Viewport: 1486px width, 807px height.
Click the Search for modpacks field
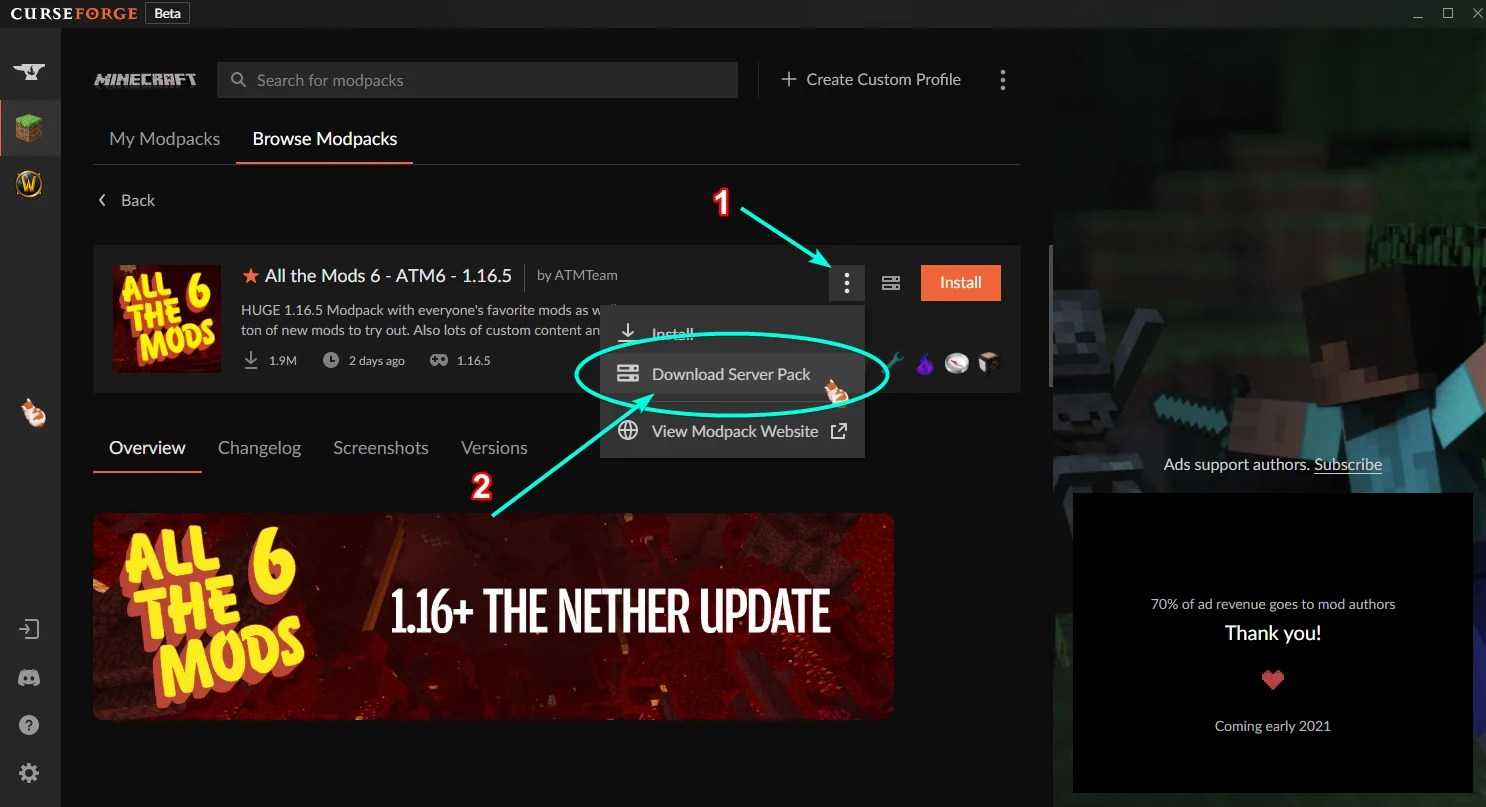pyautogui.click(x=477, y=80)
